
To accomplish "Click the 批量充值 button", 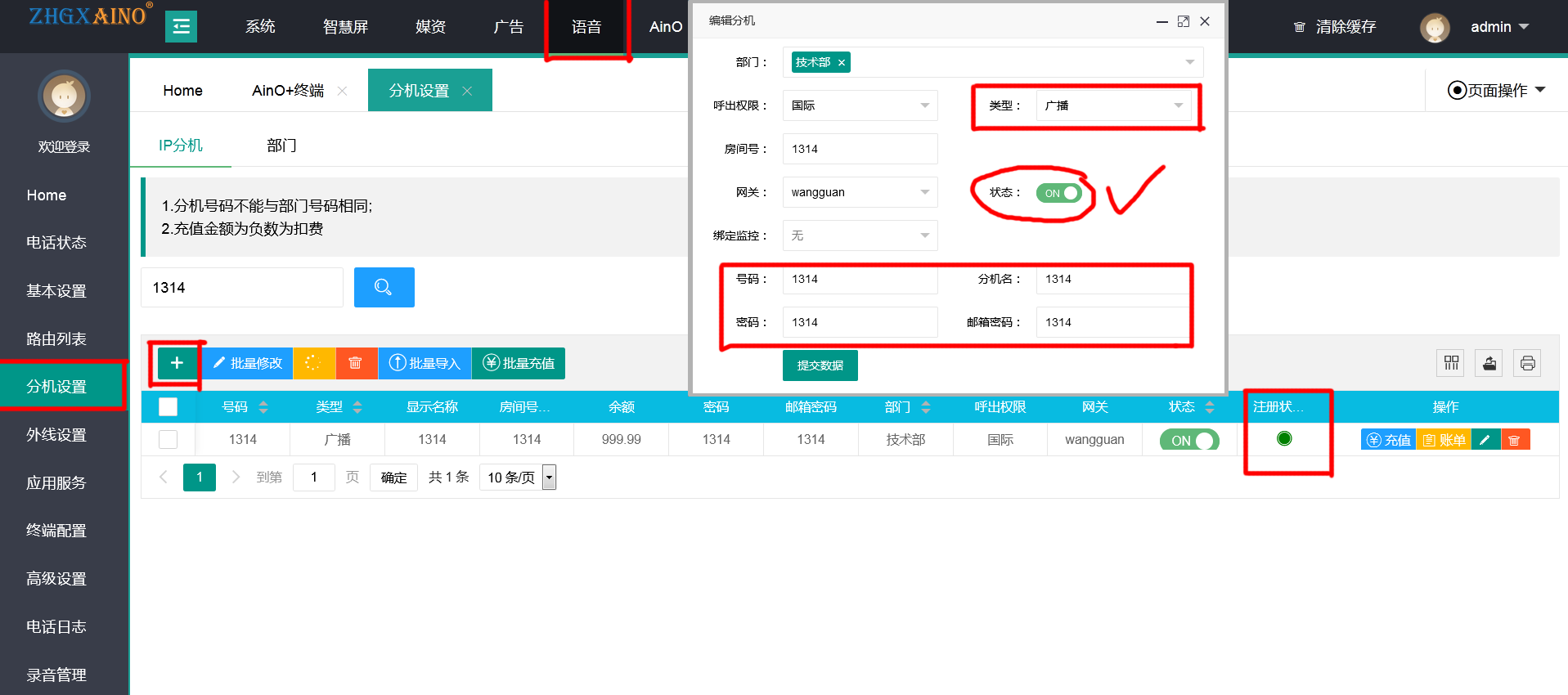I will [519, 363].
